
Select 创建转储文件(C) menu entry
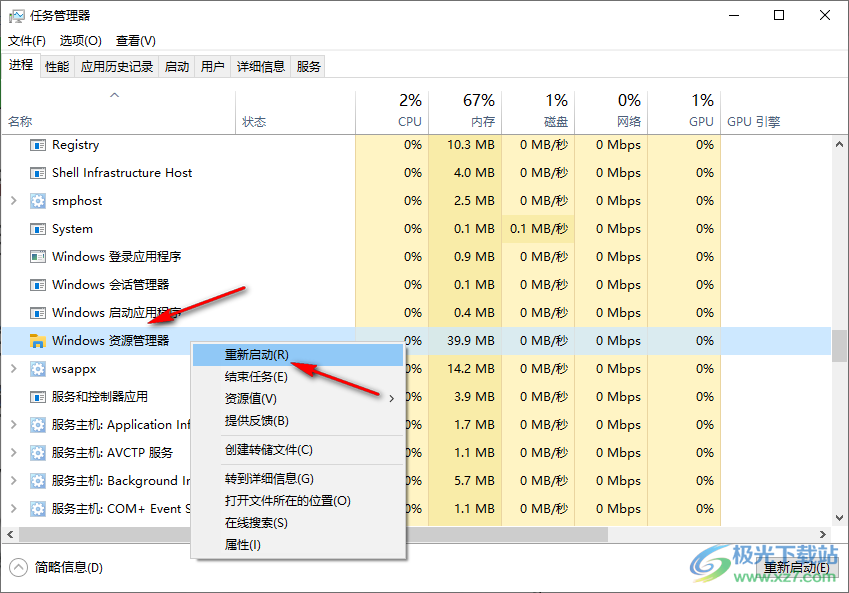click(x=298, y=450)
